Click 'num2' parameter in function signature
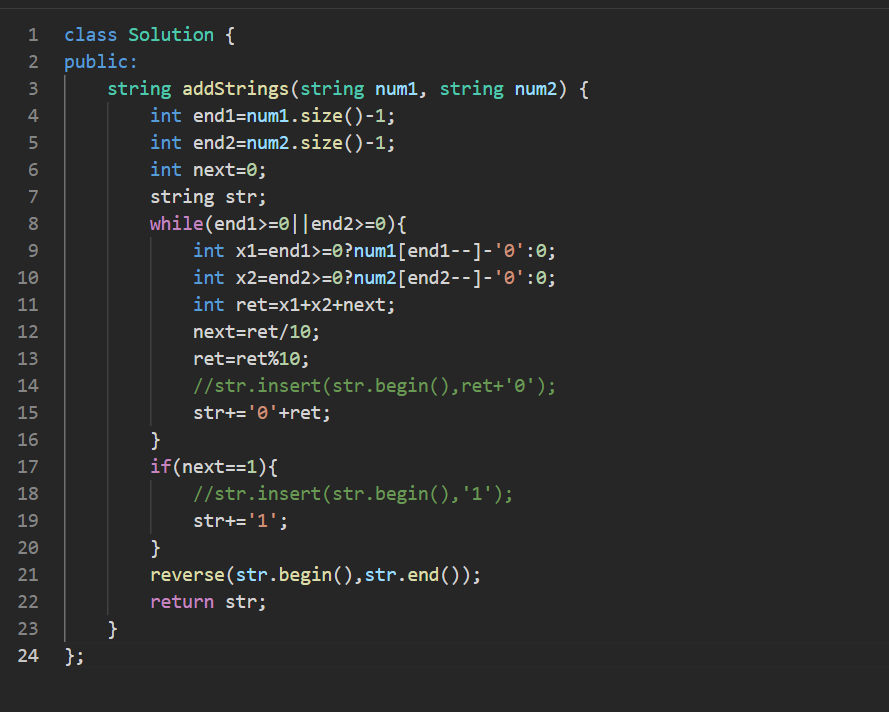The width and height of the screenshot is (889, 712). [x=536, y=89]
